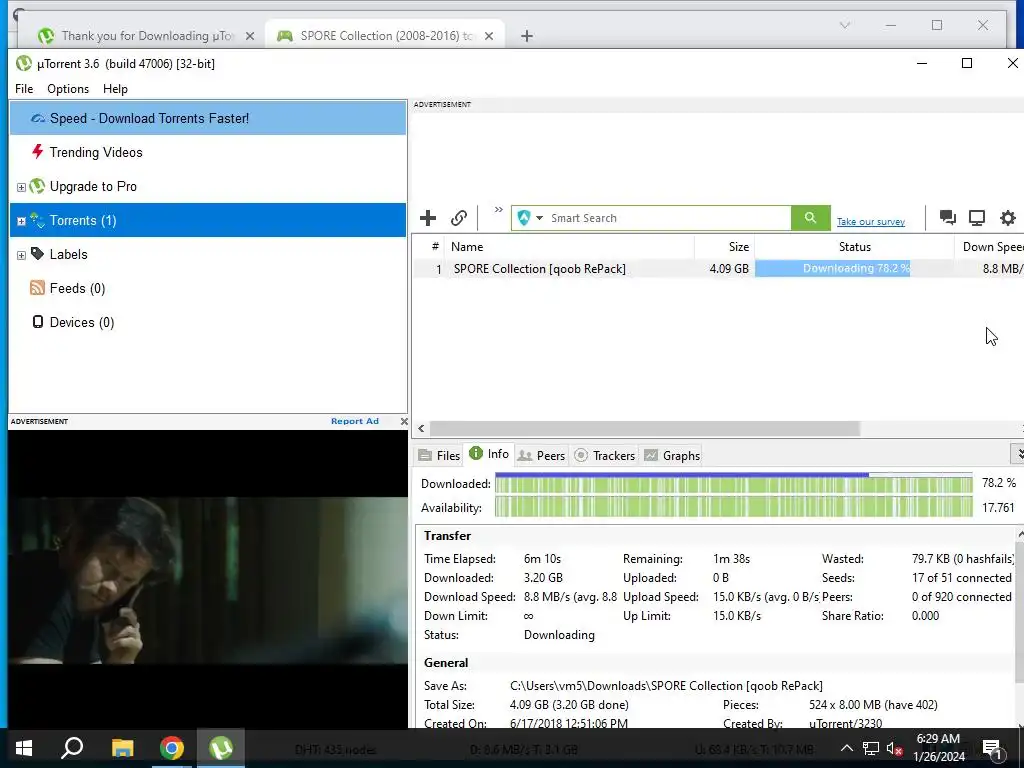Select Trending Videos in the sidebar

click(x=208, y=152)
